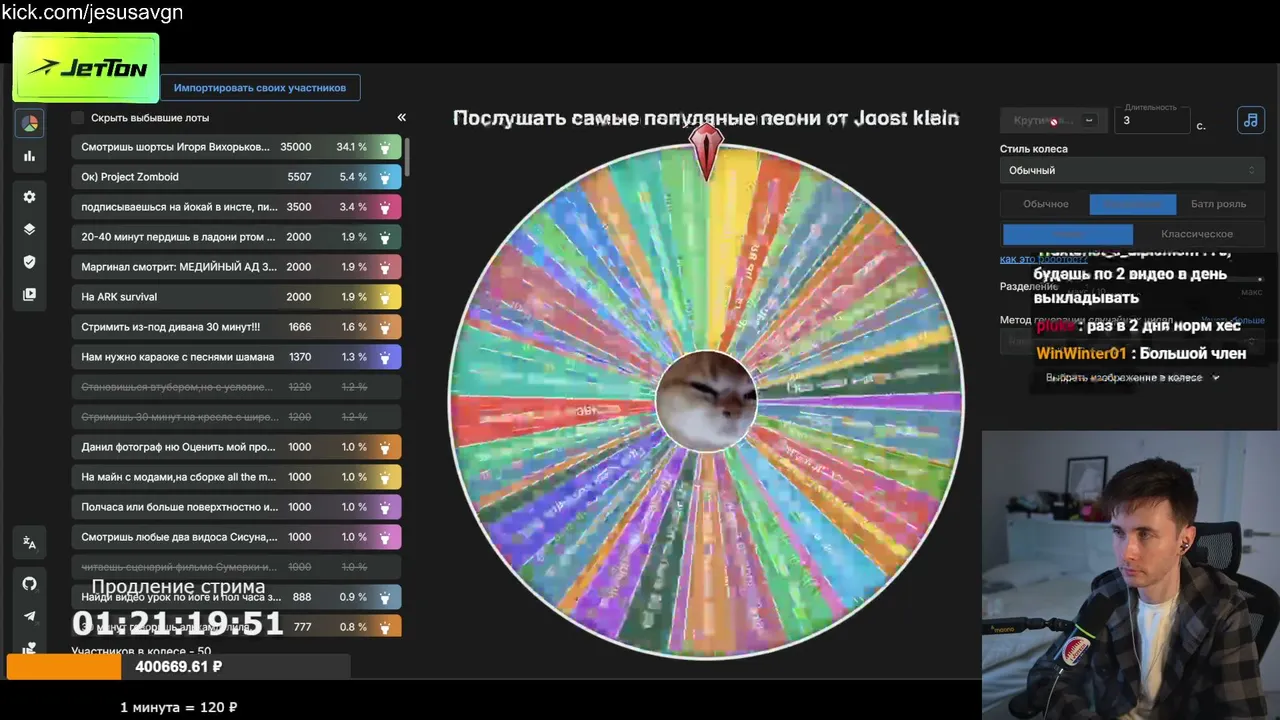Click the 34.1 % chance value
The width and height of the screenshot is (1280, 720).
tap(351, 147)
